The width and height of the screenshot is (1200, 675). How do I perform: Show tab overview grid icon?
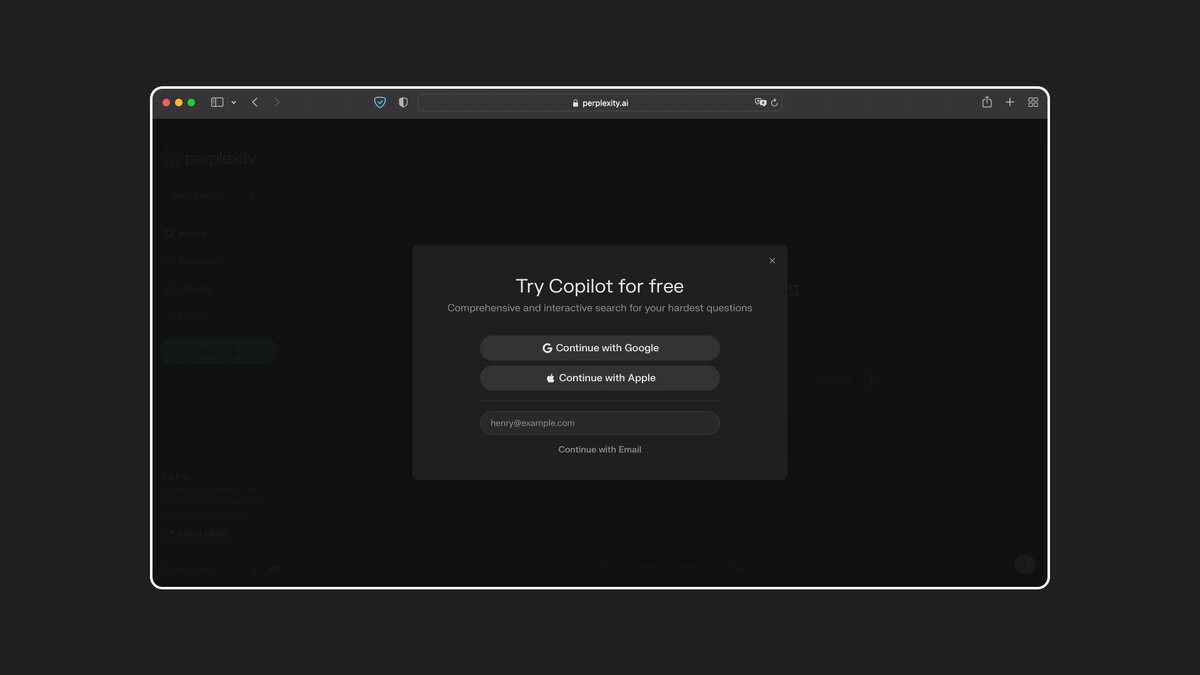(x=1033, y=102)
